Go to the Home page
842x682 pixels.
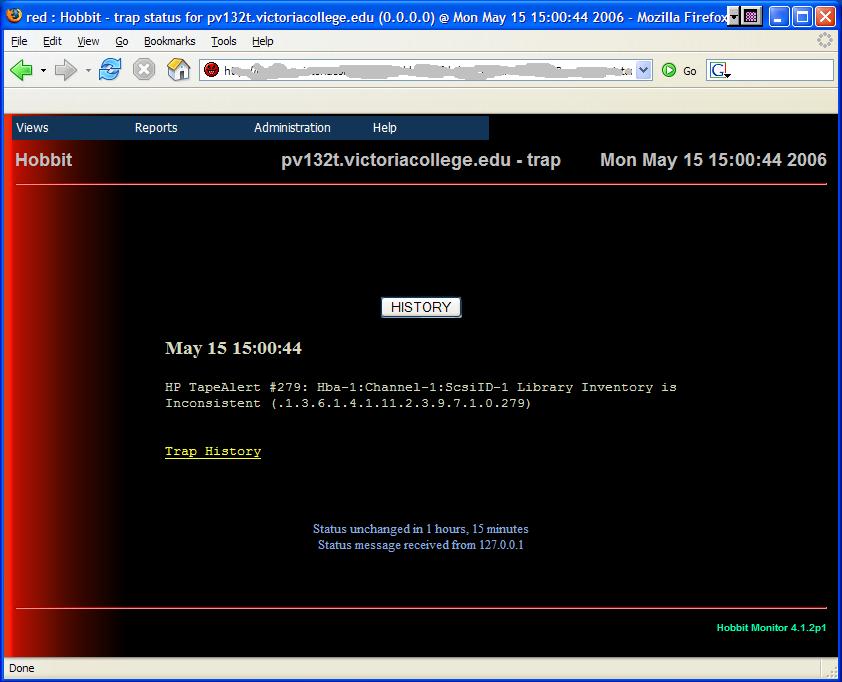[x=178, y=70]
